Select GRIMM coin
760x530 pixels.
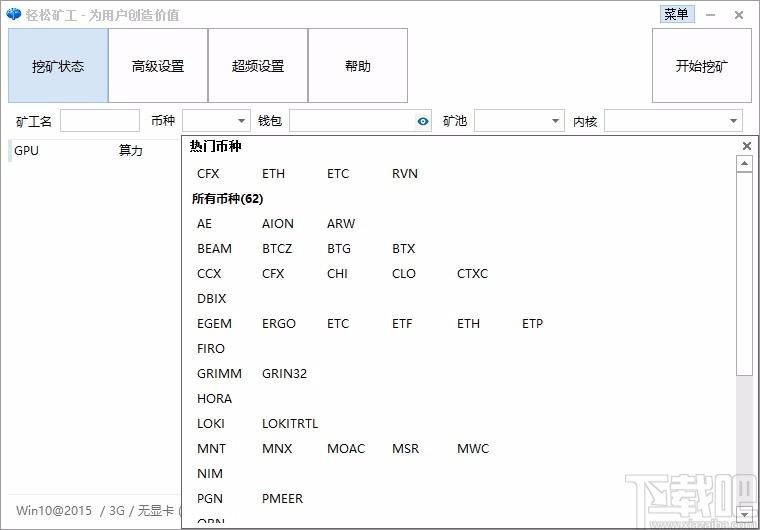(x=219, y=373)
